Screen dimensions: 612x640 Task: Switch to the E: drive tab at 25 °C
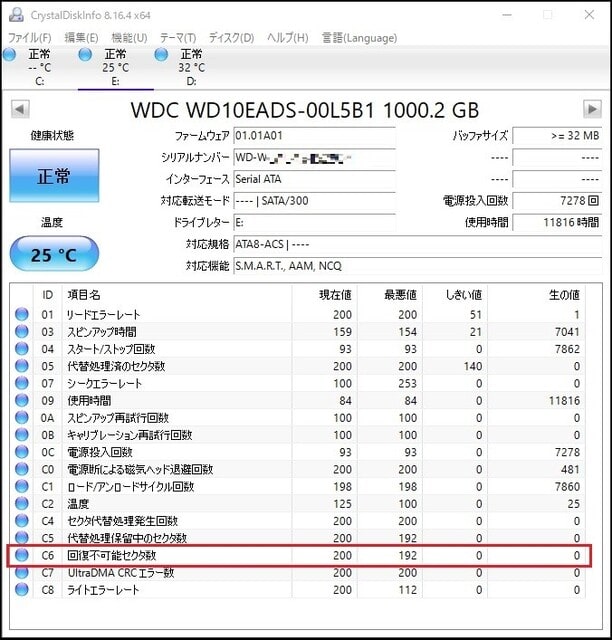[x=116, y=67]
